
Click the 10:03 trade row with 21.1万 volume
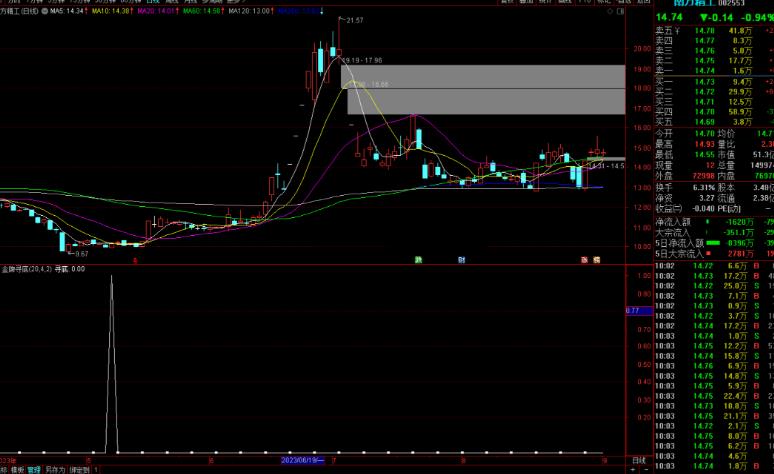point(714,416)
